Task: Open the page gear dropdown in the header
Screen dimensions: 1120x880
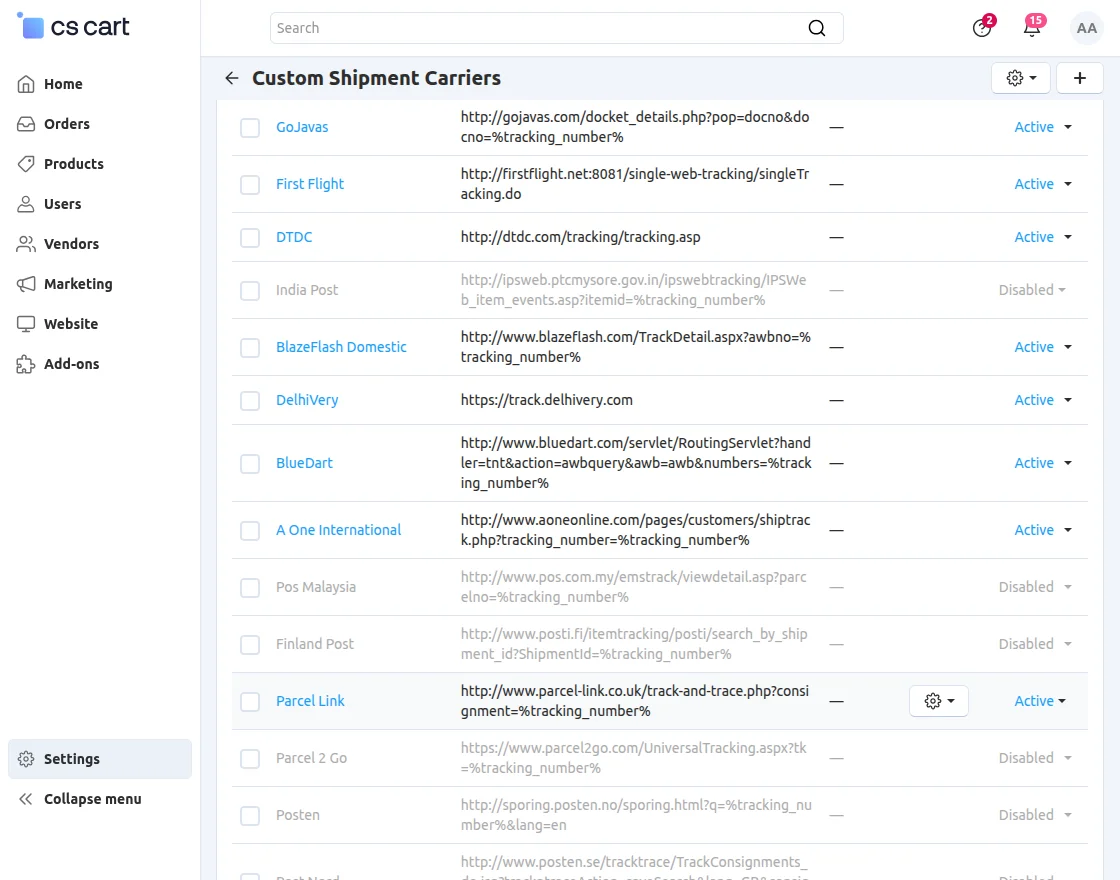Action: click(1021, 78)
